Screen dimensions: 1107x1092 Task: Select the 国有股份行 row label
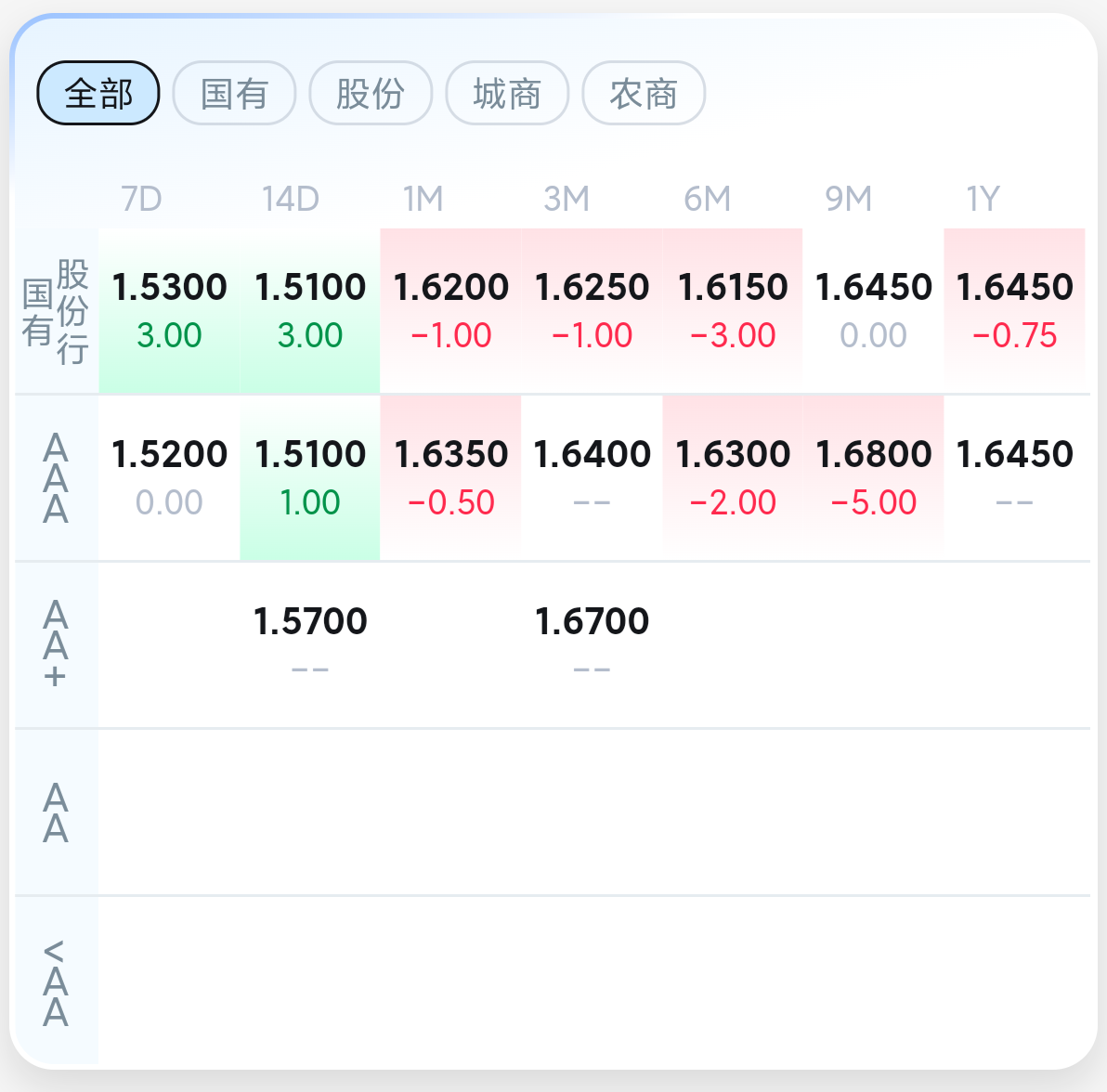point(56,311)
